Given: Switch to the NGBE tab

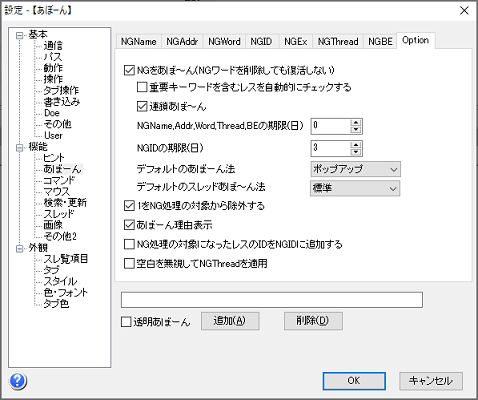Looking at the screenshot, I should 380,42.
